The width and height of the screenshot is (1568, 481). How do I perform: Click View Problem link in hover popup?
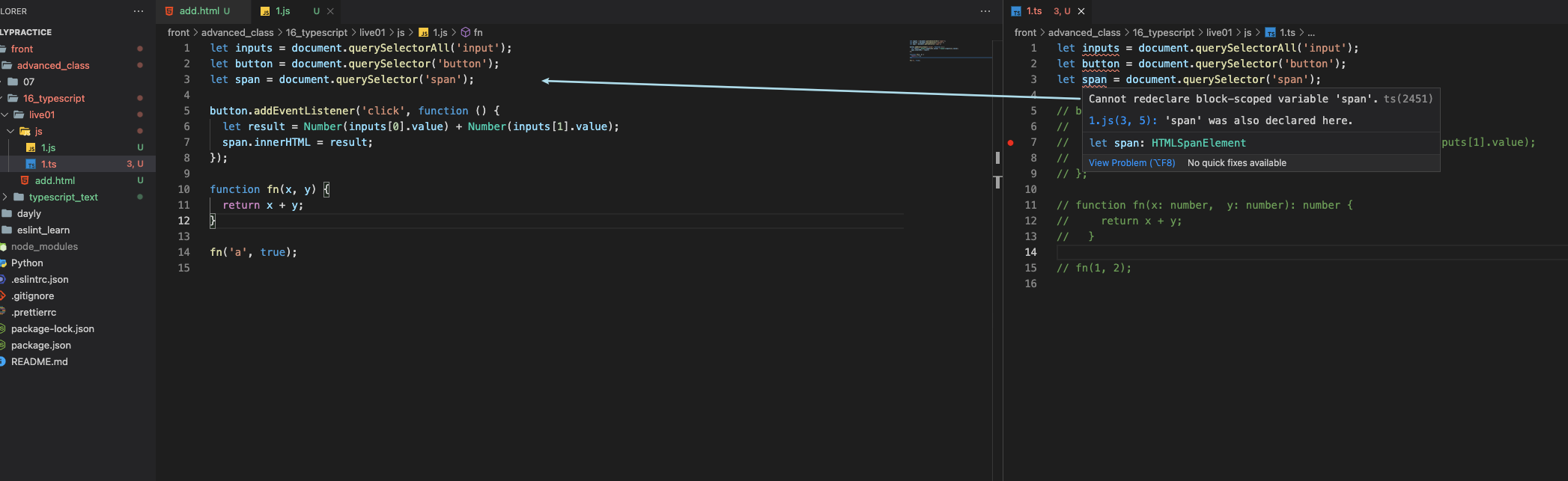point(1131,162)
